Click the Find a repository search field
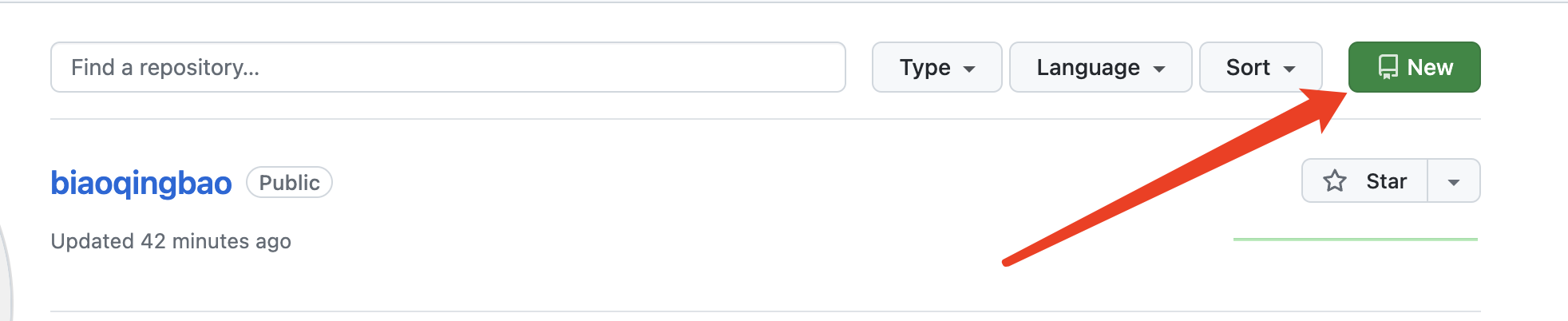This screenshot has height=321, width=1568. [x=447, y=68]
